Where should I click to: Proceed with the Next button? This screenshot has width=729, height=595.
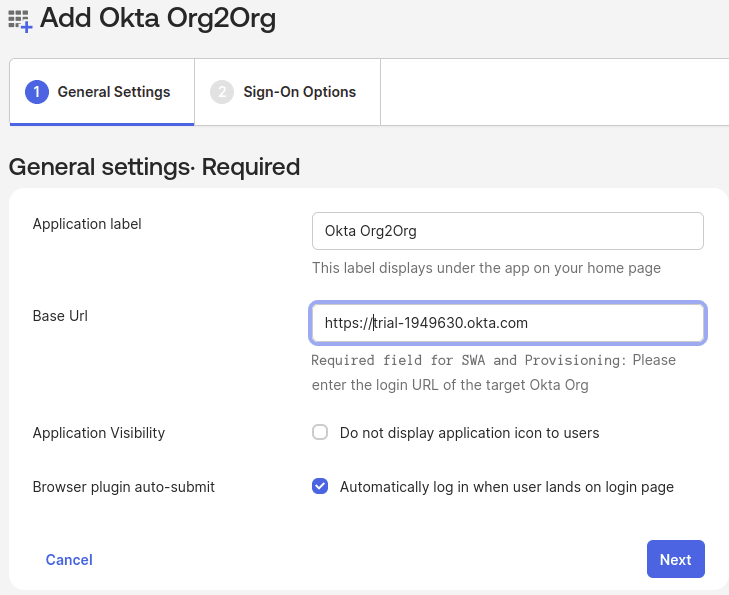point(676,559)
